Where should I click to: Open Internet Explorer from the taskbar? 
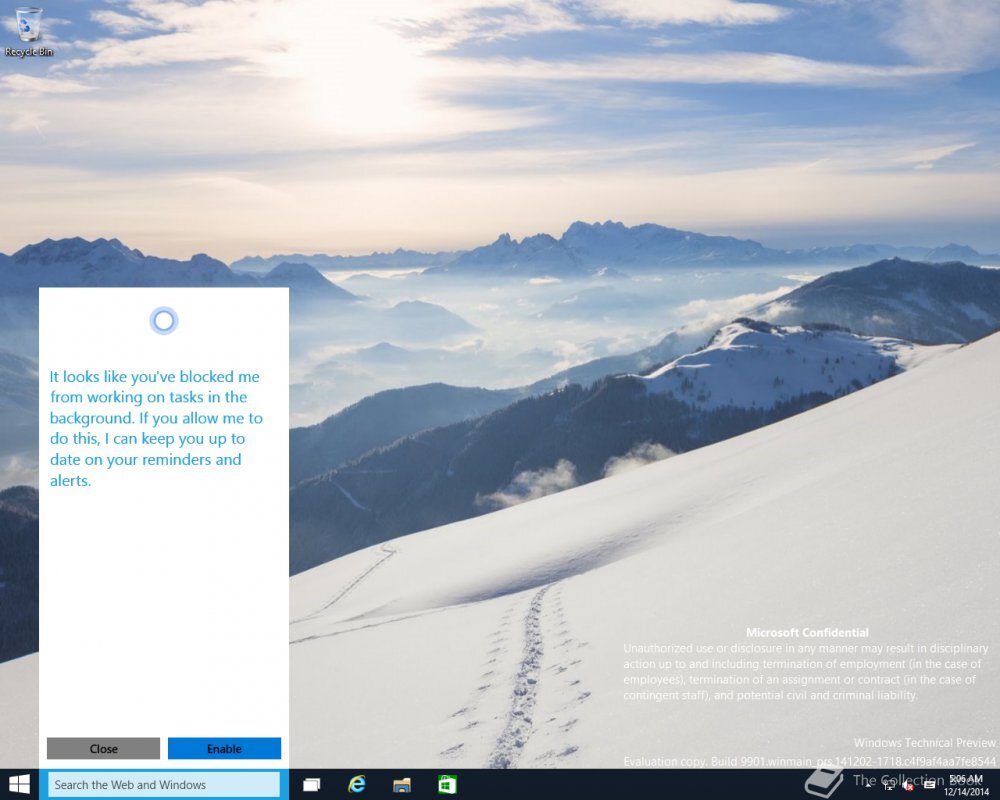(357, 785)
